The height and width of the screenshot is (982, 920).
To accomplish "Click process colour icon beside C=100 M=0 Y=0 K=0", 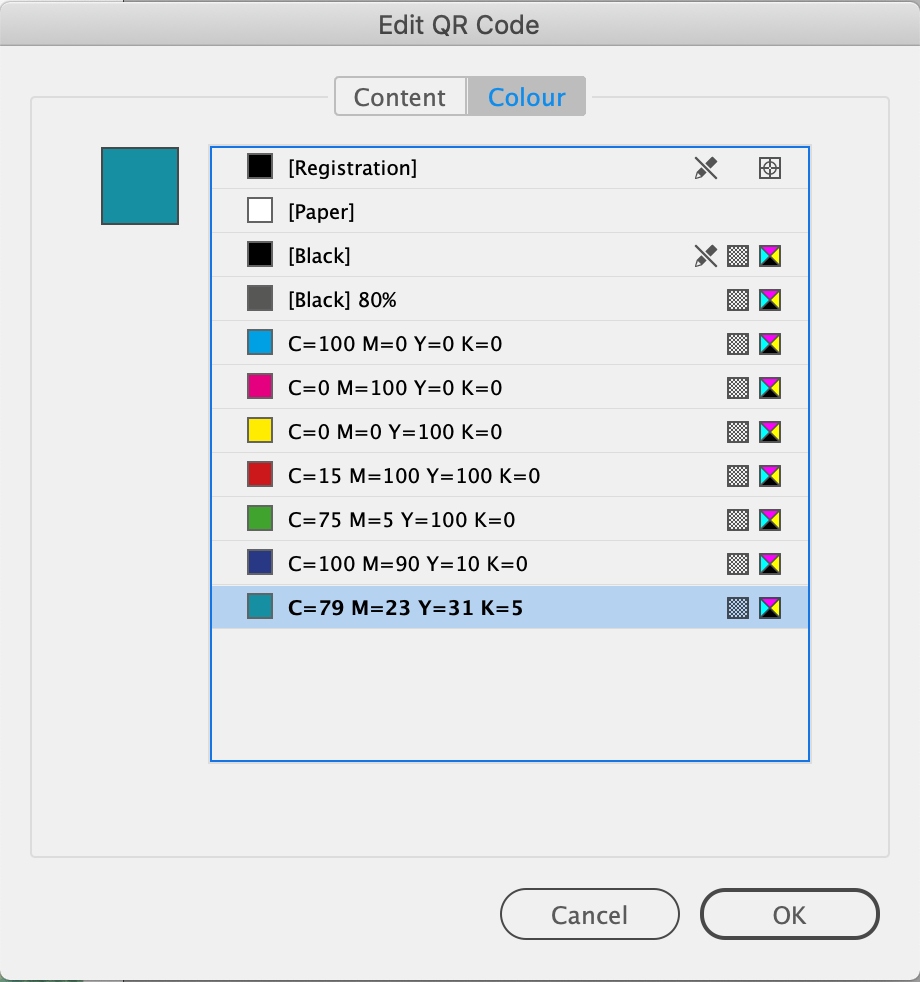I will (x=738, y=344).
